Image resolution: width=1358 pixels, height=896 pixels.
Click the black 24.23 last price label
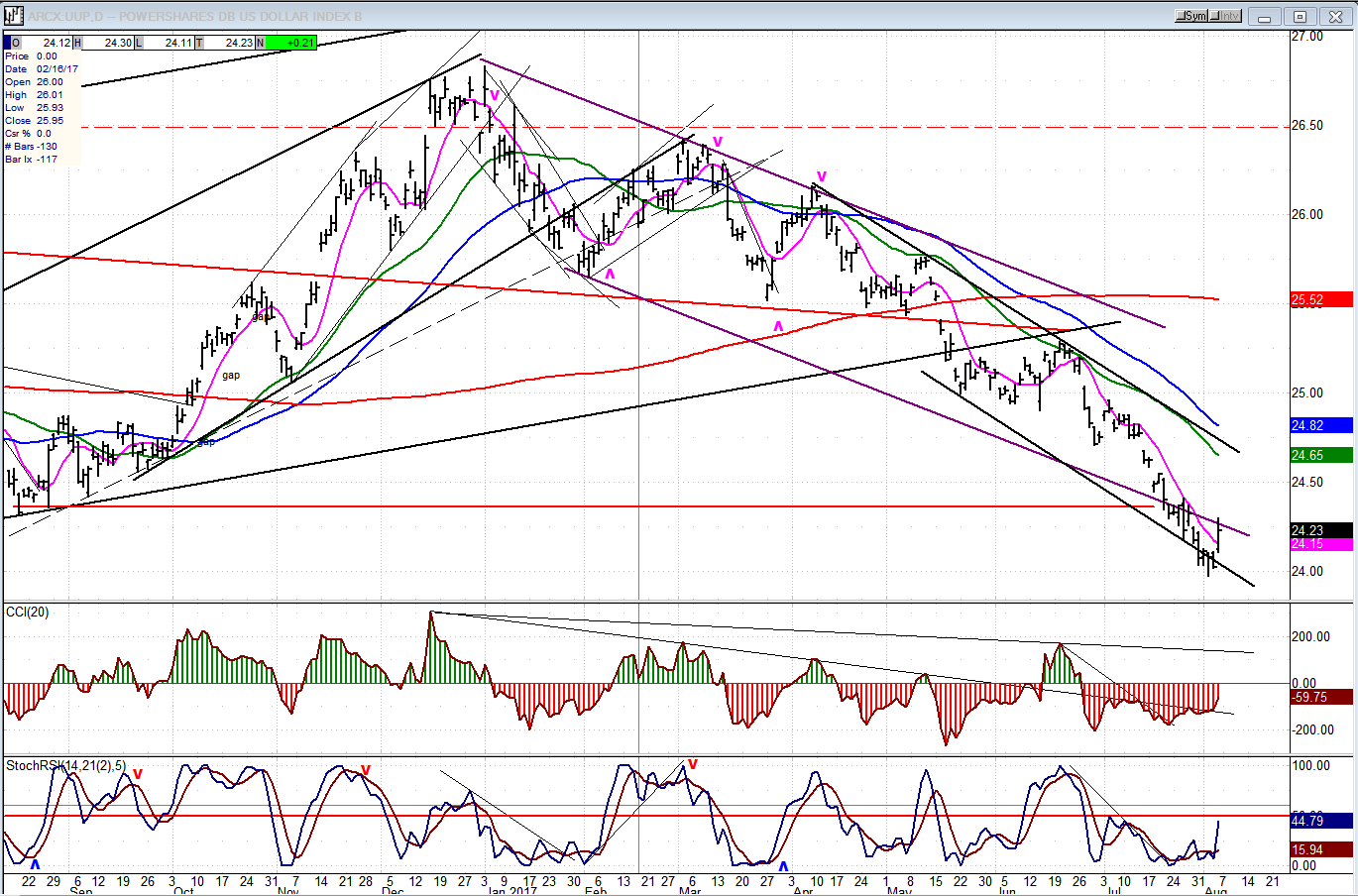point(1320,530)
